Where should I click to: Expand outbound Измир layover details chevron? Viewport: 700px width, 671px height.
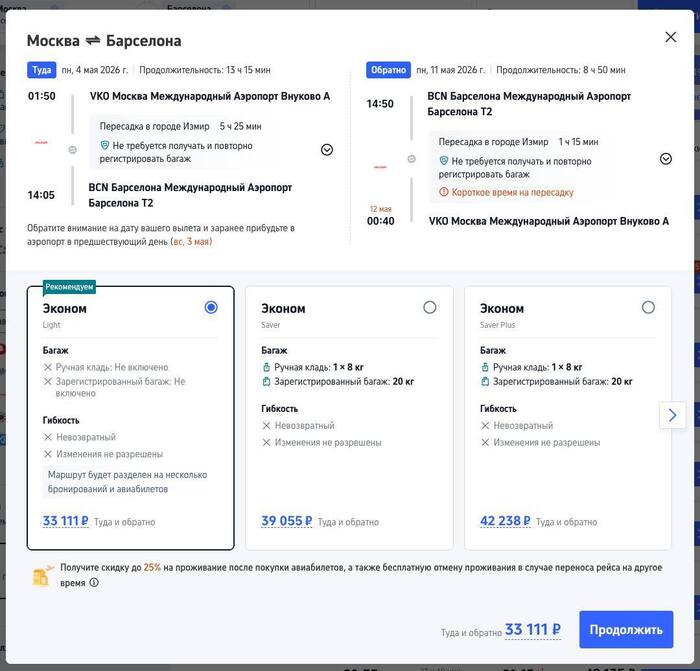tap(327, 149)
